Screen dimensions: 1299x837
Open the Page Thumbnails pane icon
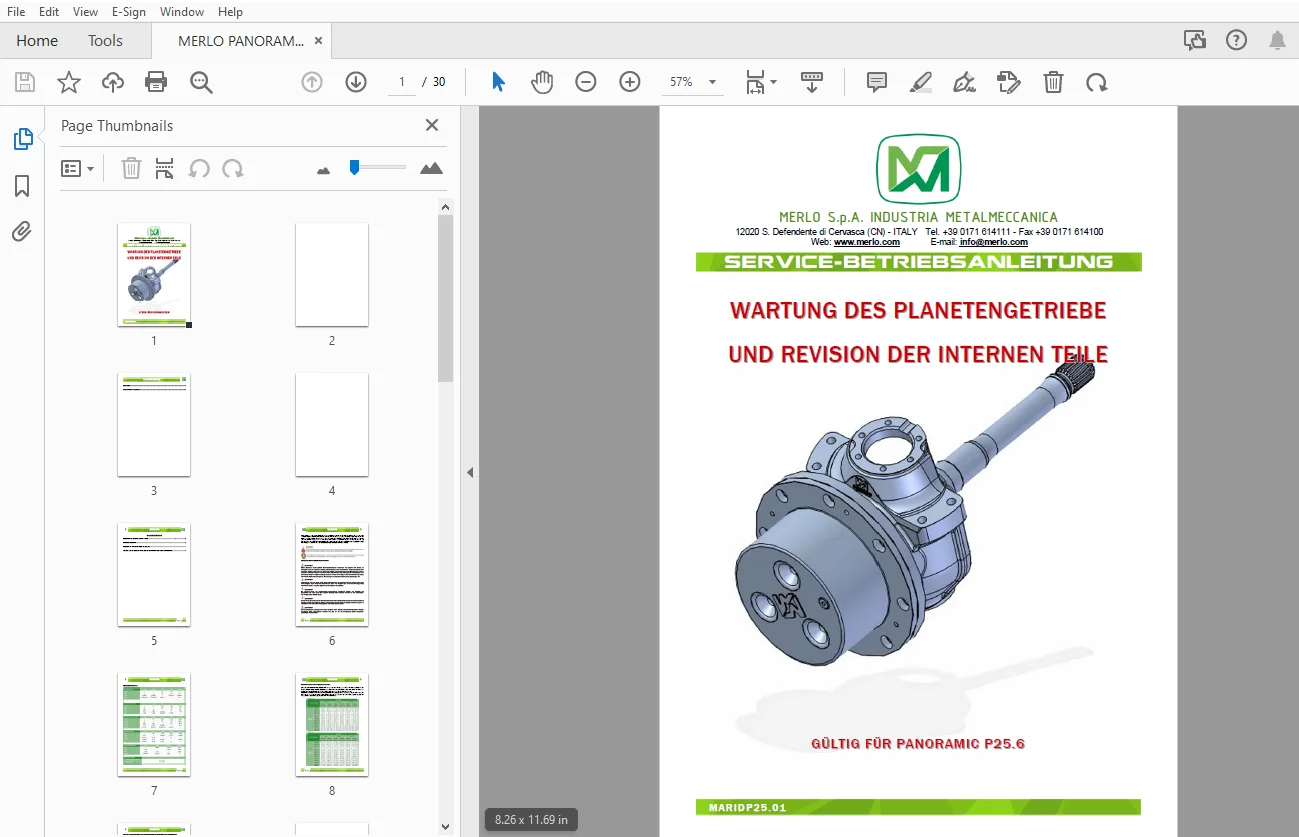pos(22,139)
